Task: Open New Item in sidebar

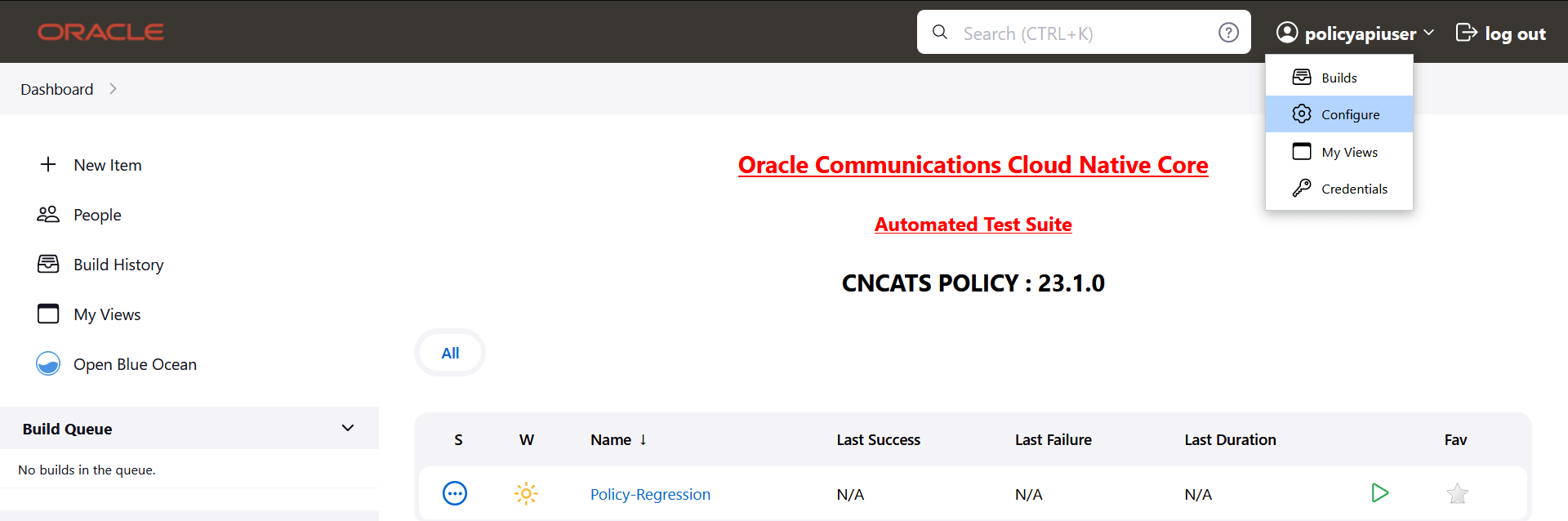Action: click(x=108, y=165)
